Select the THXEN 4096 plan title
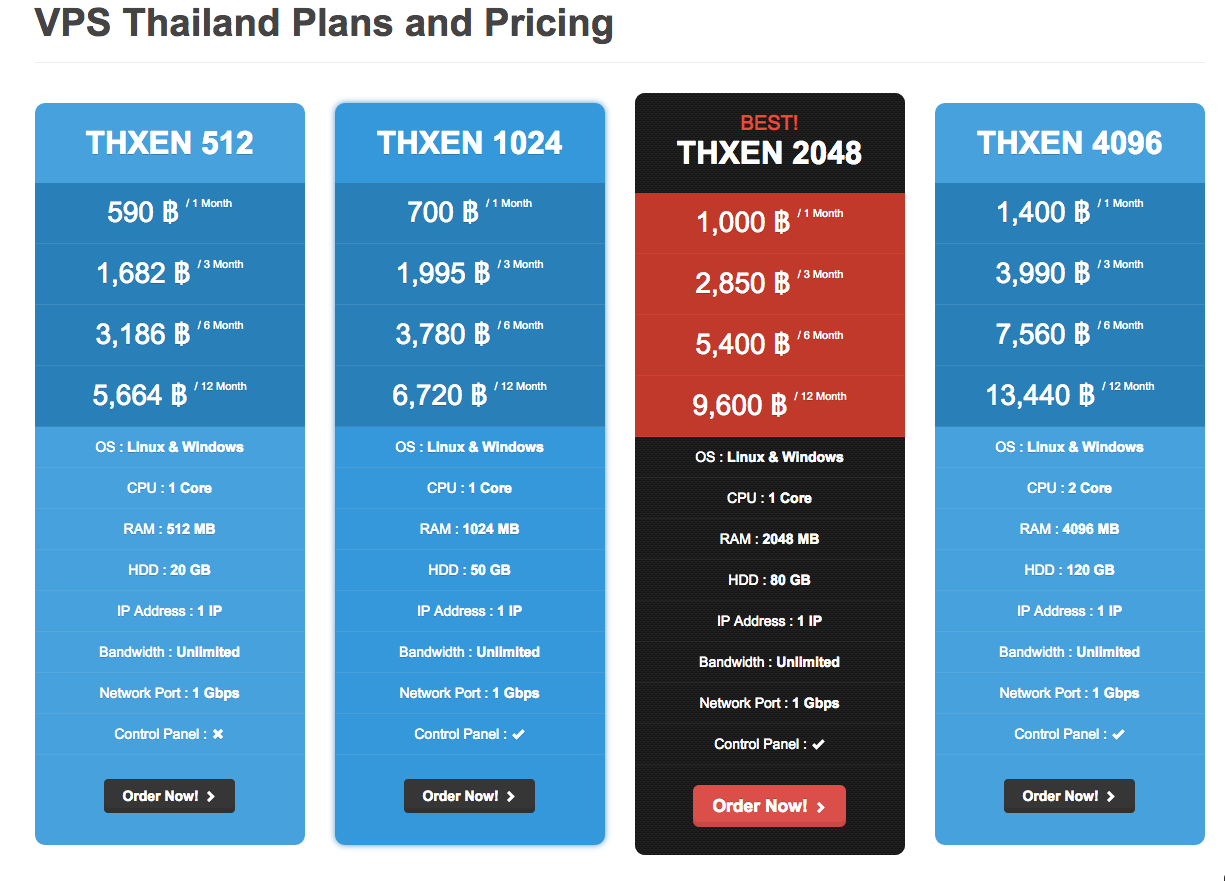The height and width of the screenshot is (881, 1225). point(1070,143)
